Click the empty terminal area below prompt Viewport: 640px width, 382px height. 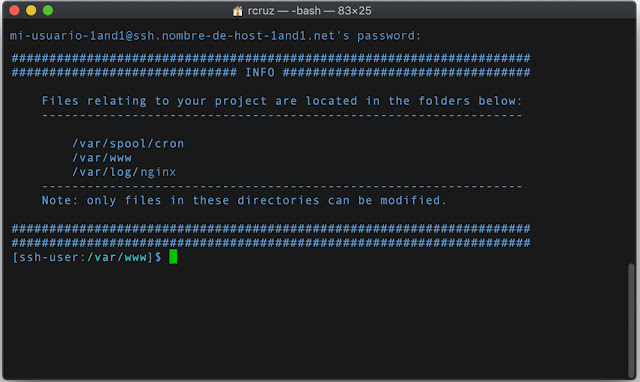(314, 320)
